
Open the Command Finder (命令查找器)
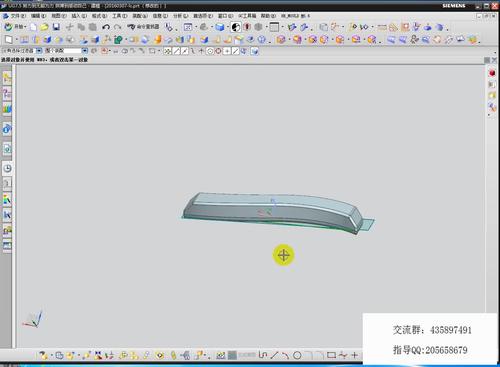point(143,27)
